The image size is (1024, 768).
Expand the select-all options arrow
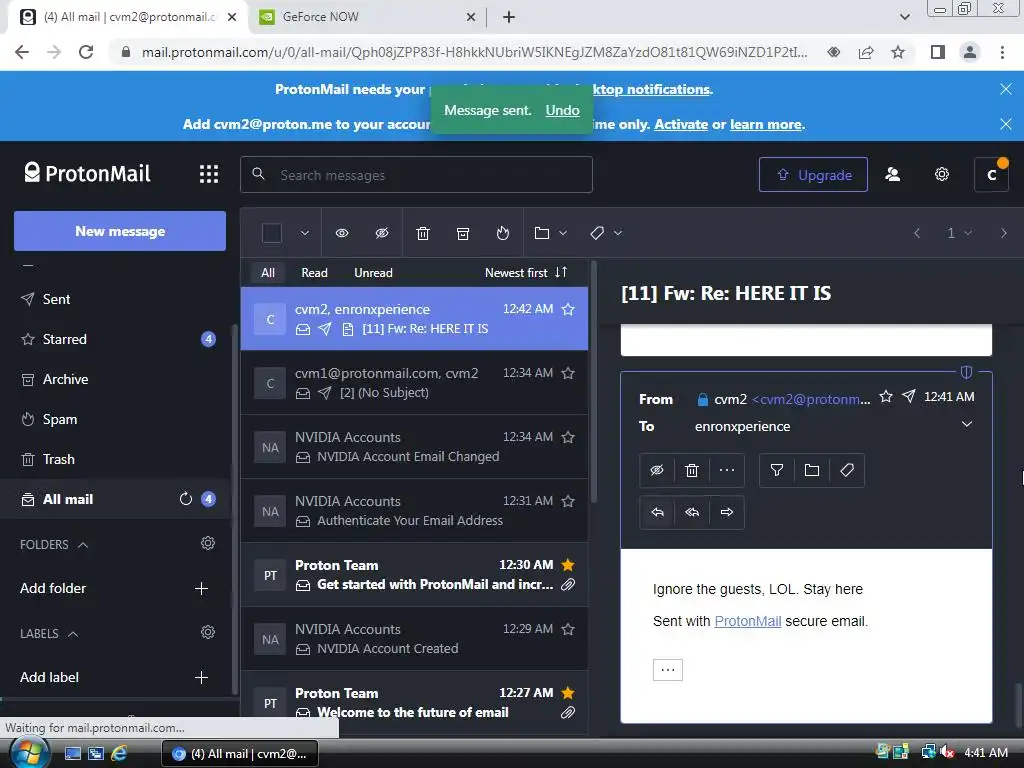coord(304,233)
